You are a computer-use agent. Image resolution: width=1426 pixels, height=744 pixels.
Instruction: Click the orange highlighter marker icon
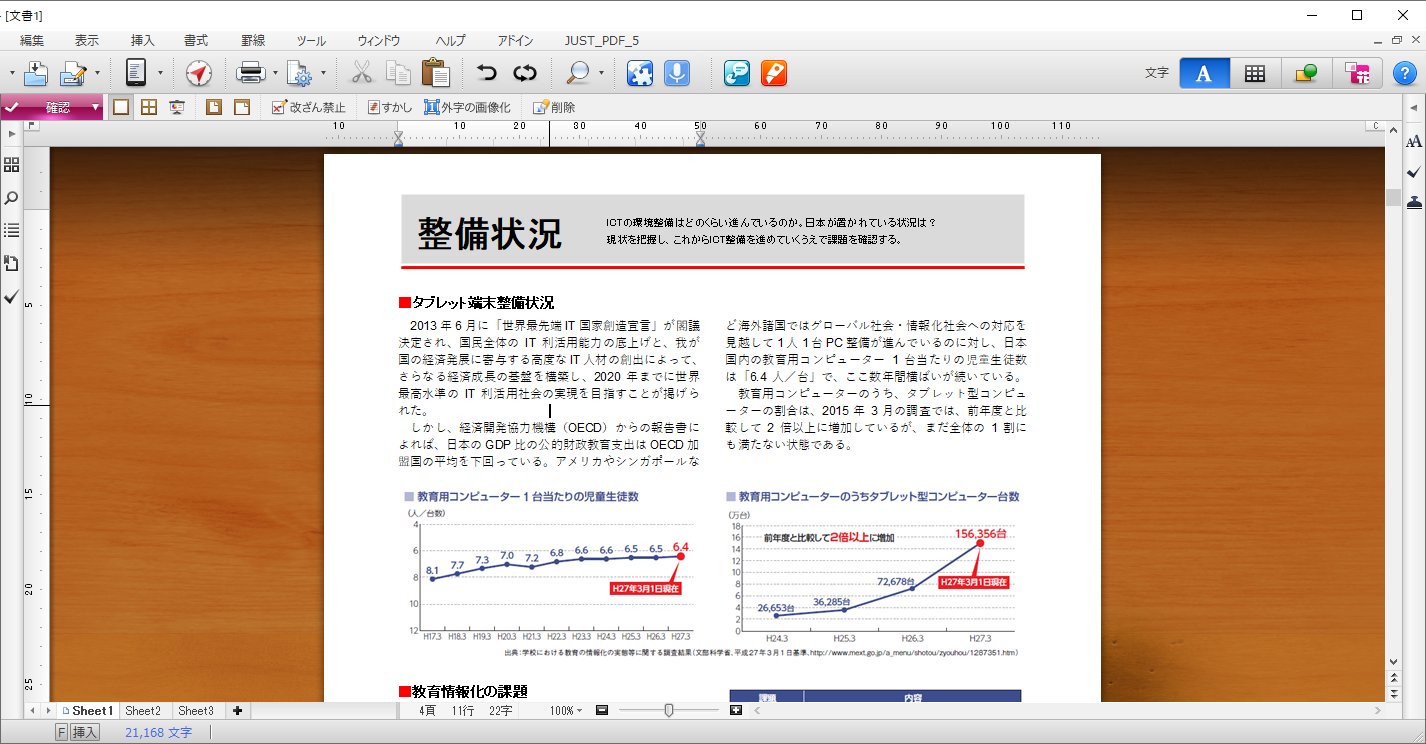coord(773,73)
